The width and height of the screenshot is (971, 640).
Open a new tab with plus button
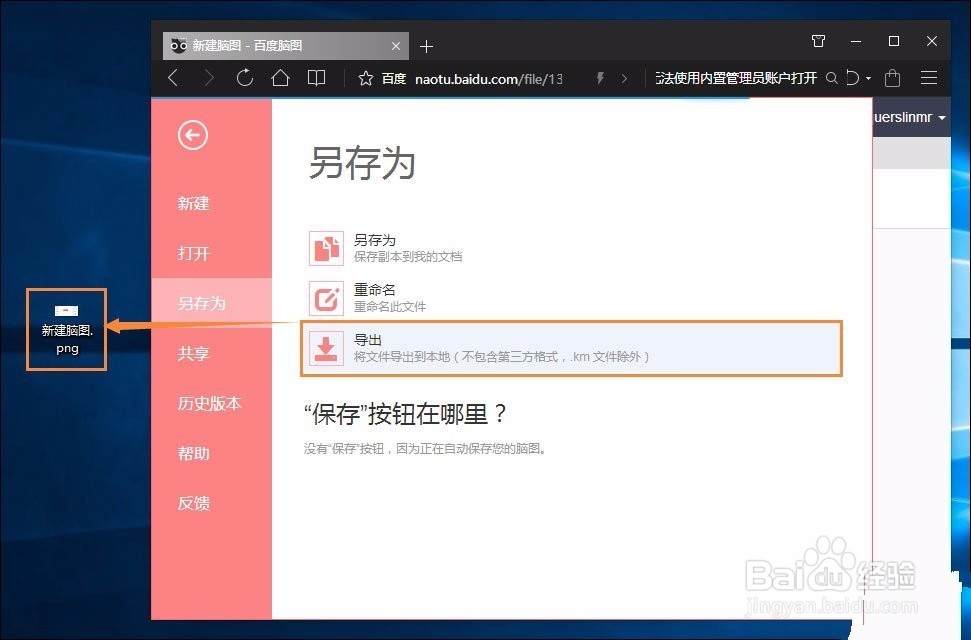coord(426,46)
